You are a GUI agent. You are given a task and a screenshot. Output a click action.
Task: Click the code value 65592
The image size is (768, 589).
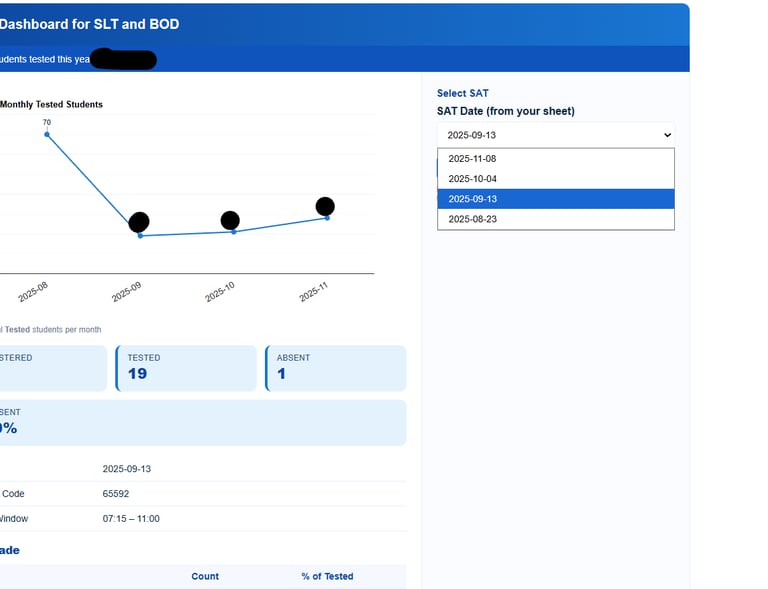click(116, 494)
